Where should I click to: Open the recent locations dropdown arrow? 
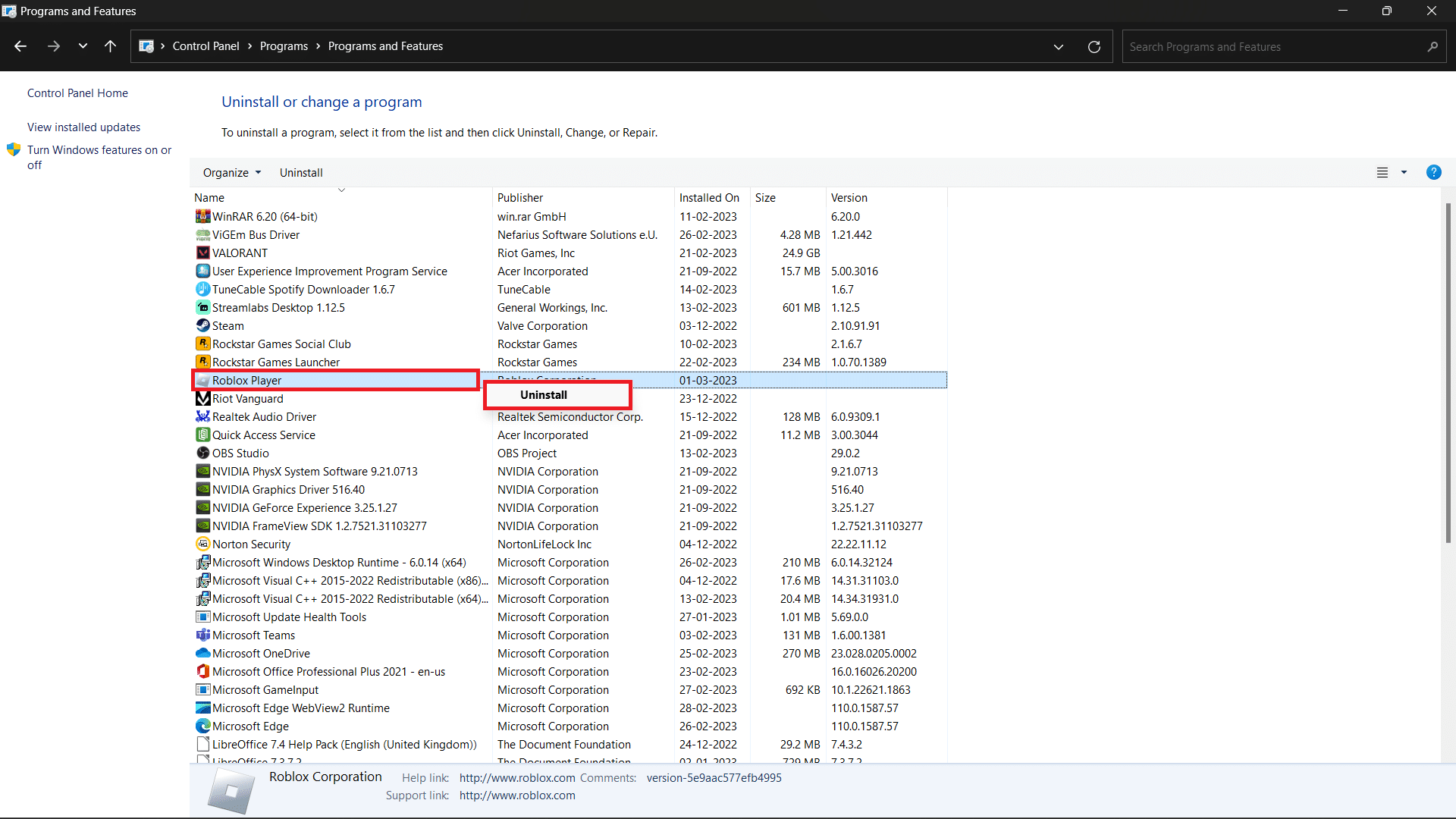point(83,46)
